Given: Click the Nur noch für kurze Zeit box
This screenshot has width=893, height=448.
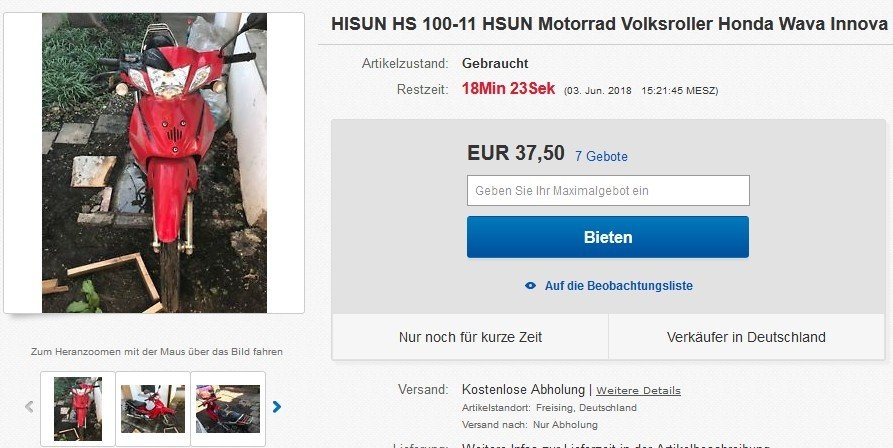Looking at the screenshot, I should [470, 337].
